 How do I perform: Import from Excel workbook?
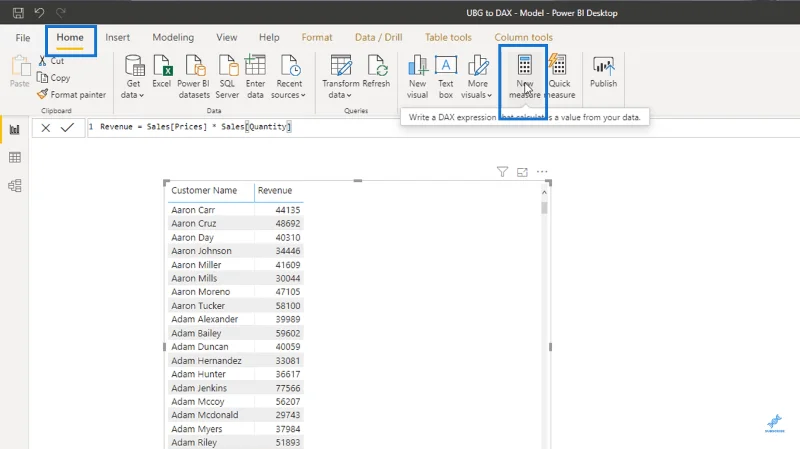pos(162,71)
